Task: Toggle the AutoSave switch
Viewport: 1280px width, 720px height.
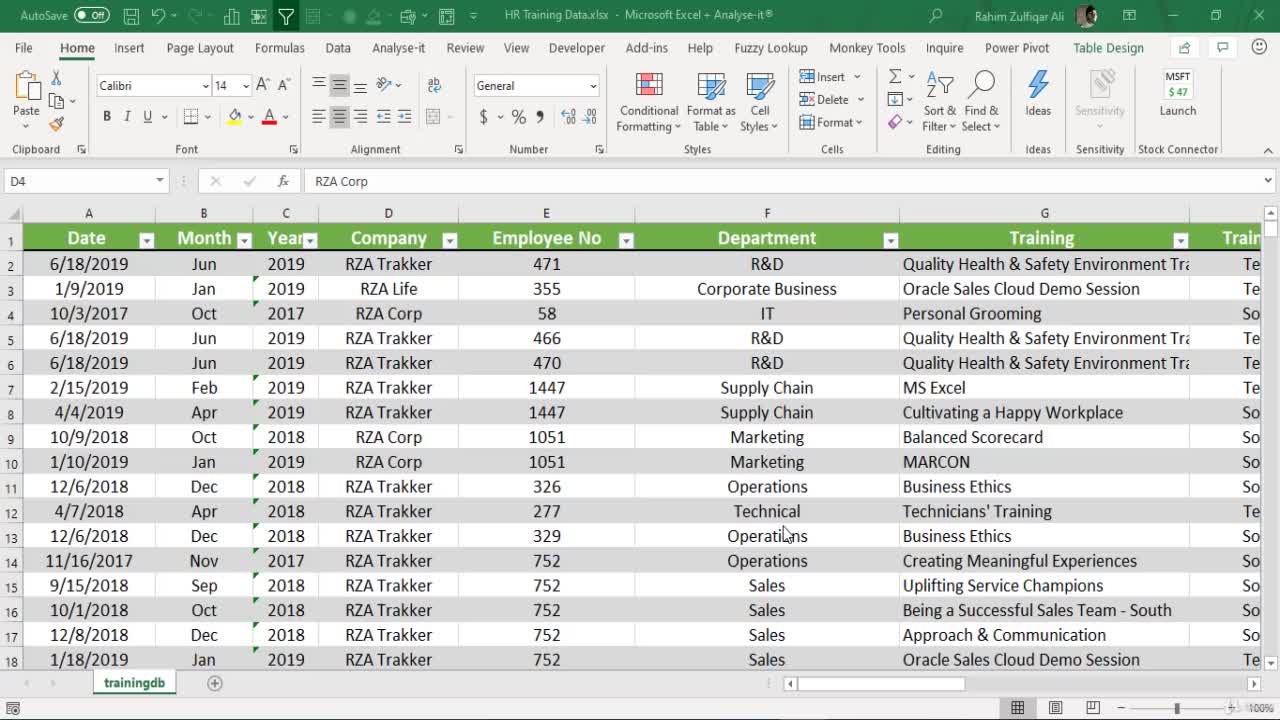Action: click(x=91, y=16)
